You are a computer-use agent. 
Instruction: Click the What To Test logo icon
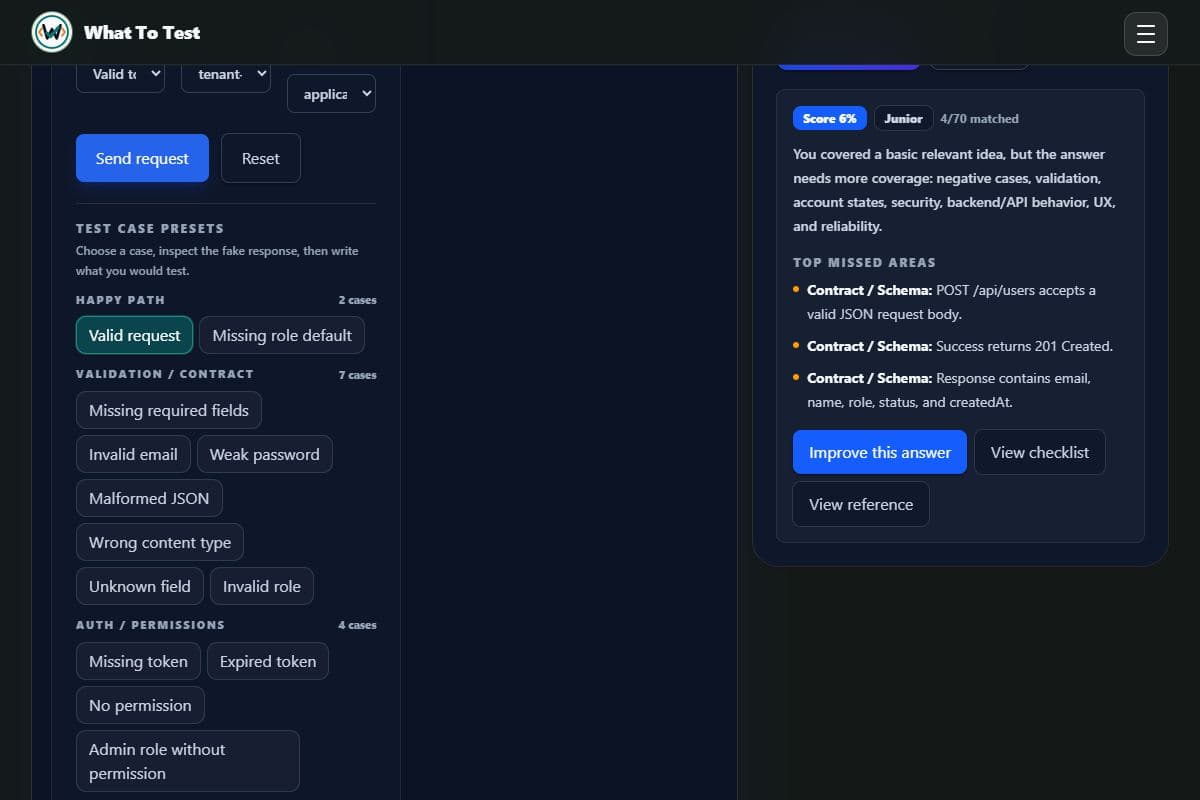point(52,33)
